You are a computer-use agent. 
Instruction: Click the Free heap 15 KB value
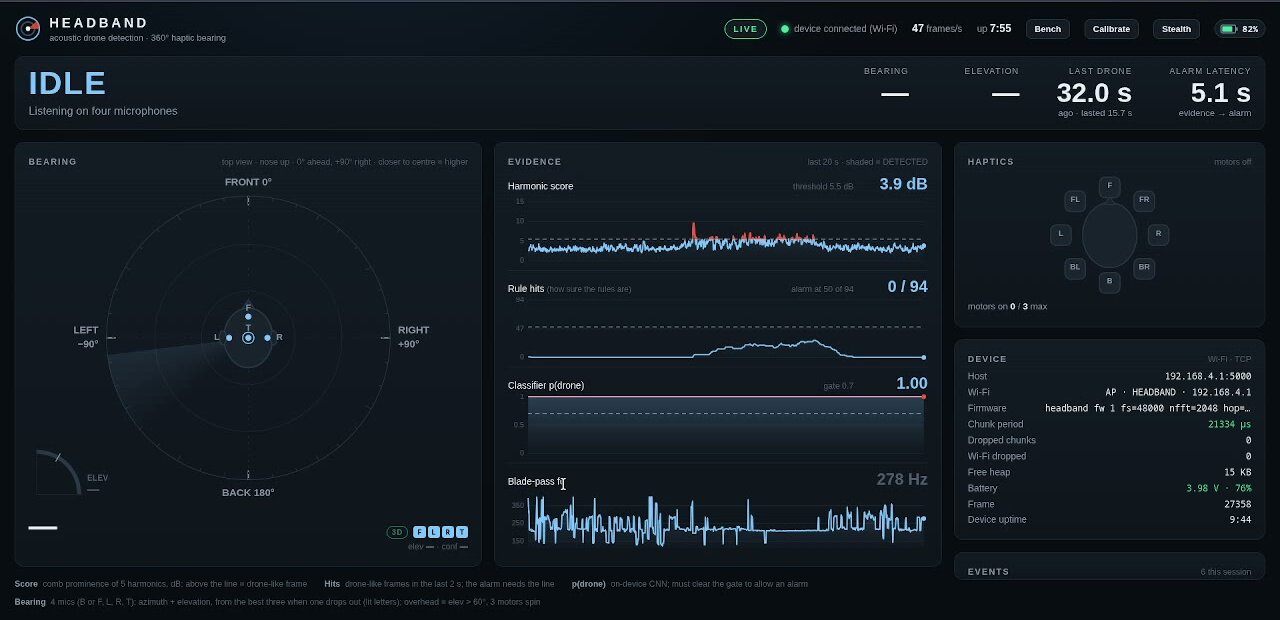click(x=1237, y=472)
